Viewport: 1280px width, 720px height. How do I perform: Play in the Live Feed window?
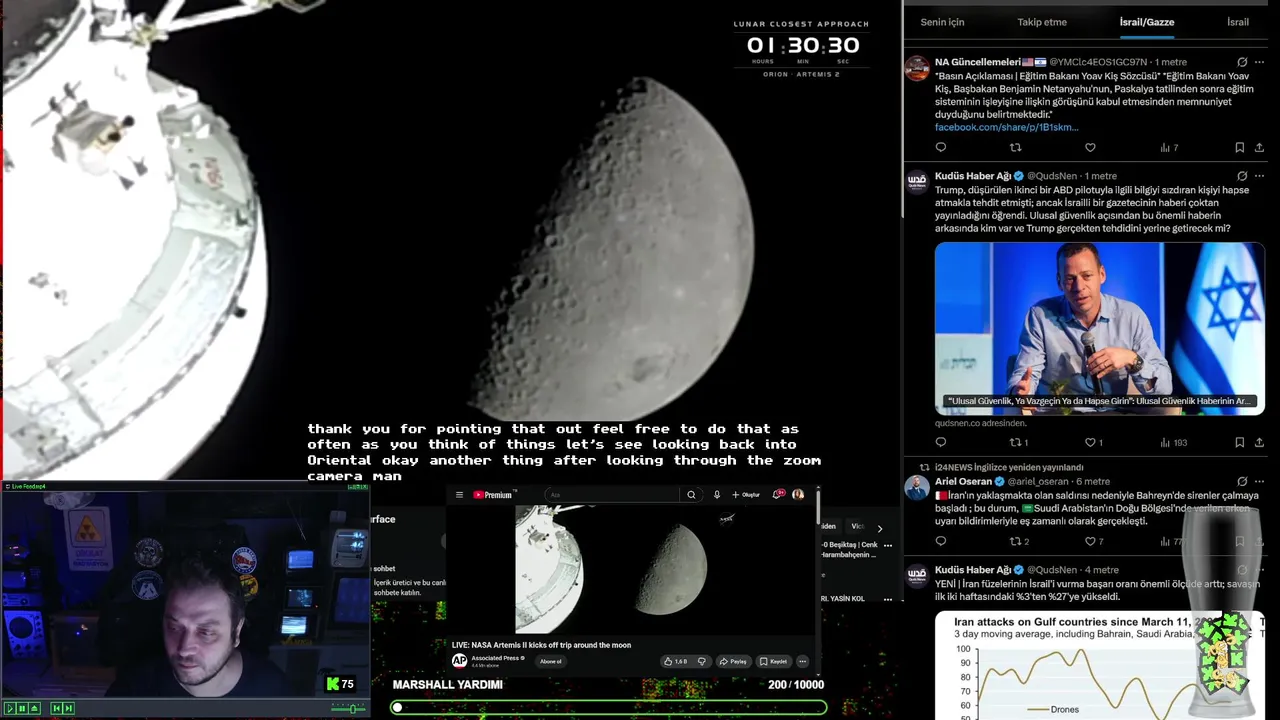click(11, 708)
